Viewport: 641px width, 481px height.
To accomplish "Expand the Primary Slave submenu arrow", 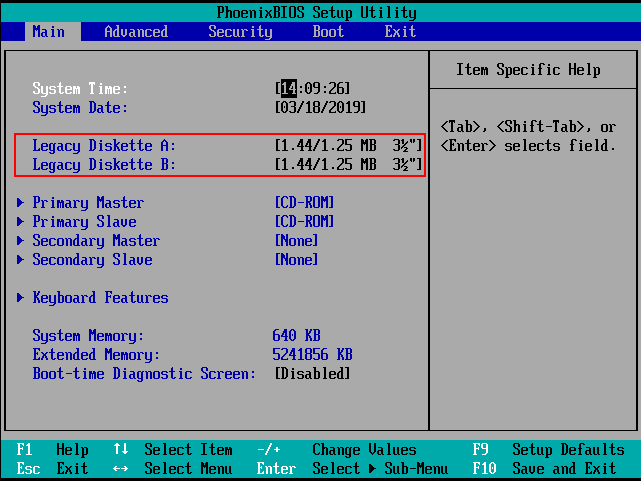I will click(x=22, y=222).
